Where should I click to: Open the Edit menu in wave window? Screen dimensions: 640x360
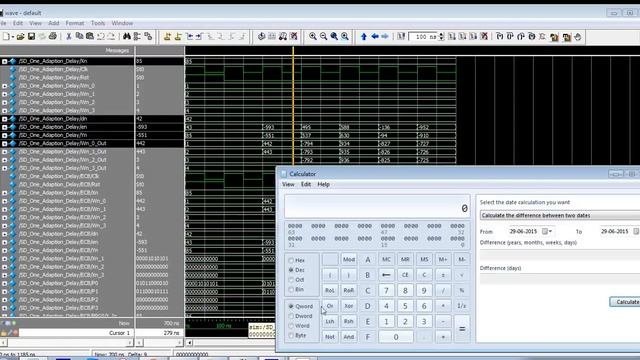click(x=18, y=23)
